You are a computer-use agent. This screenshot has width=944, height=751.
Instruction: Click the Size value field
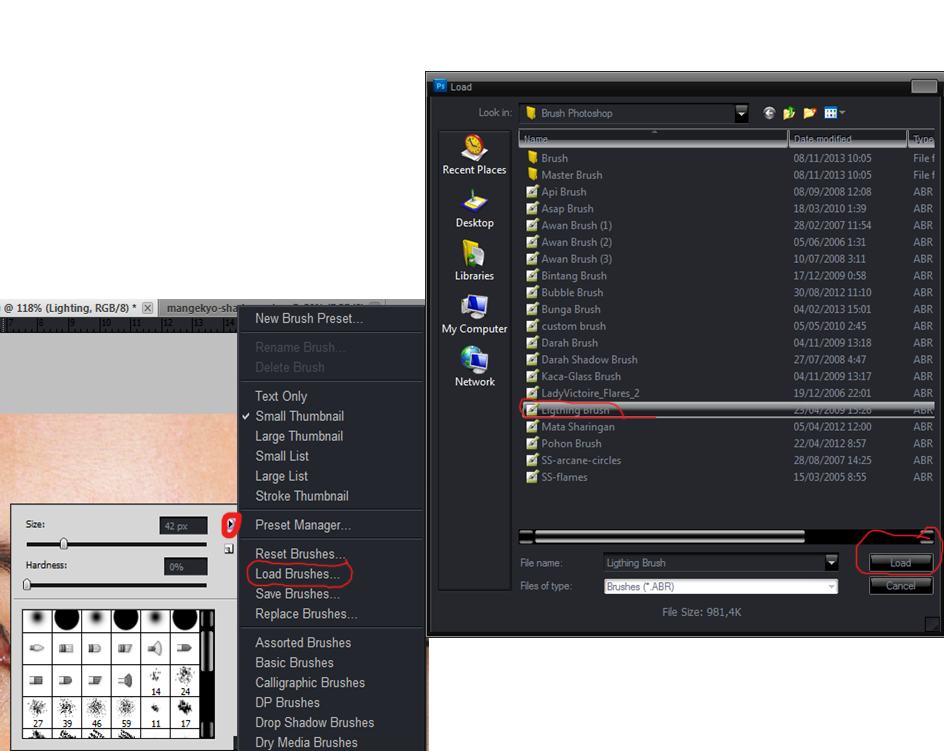pyautogui.click(x=184, y=526)
